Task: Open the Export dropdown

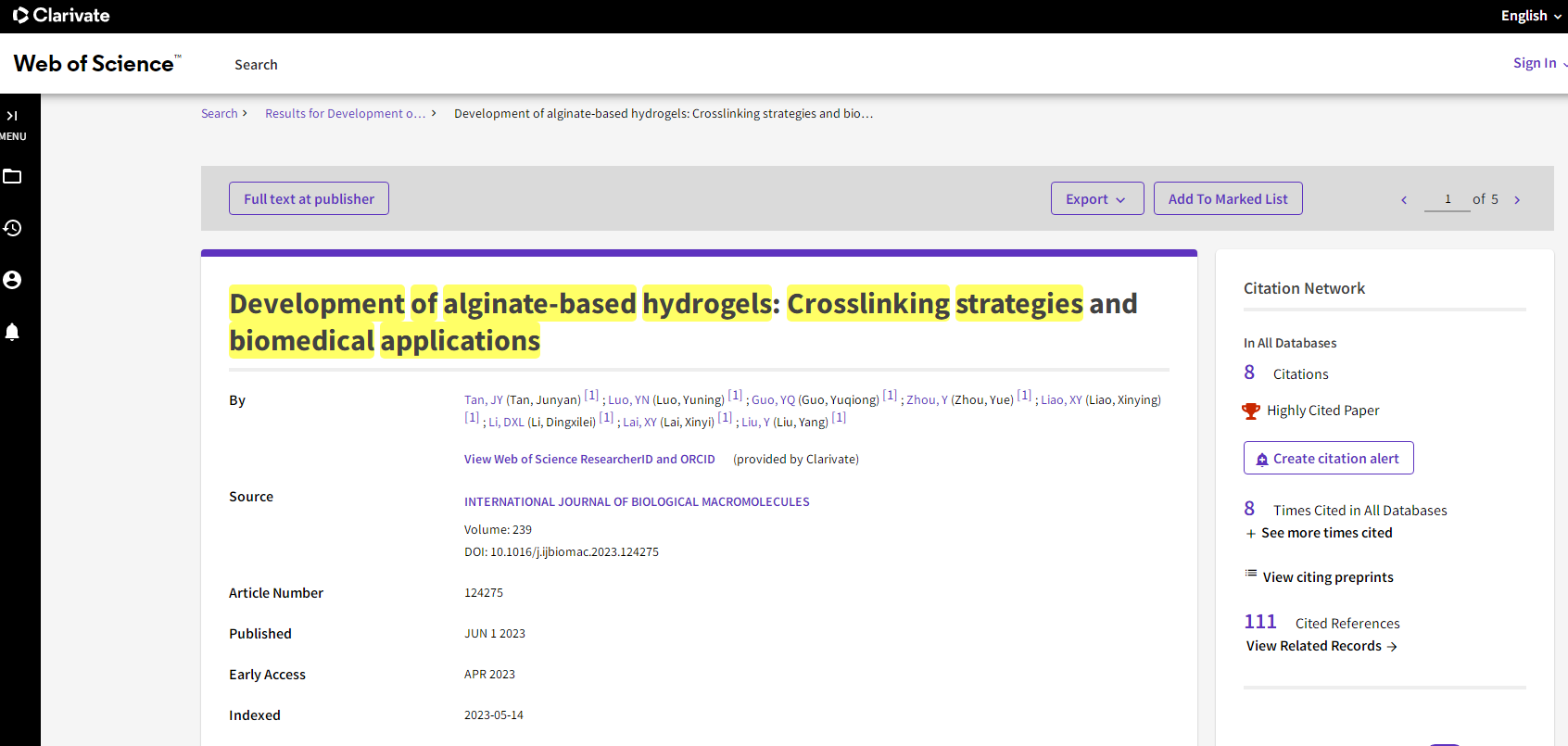Action: point(1096,199)
